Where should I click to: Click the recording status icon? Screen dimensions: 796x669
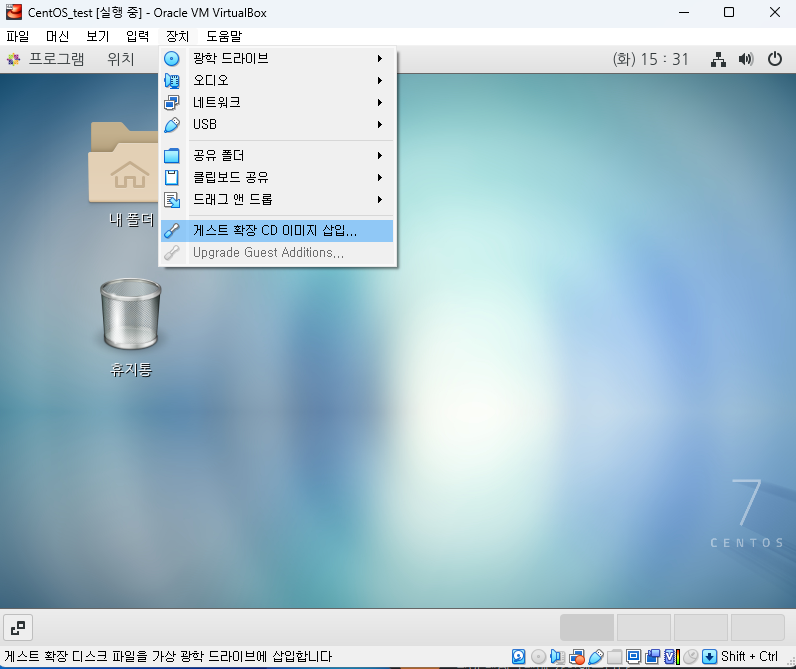[x=653, y=656]
